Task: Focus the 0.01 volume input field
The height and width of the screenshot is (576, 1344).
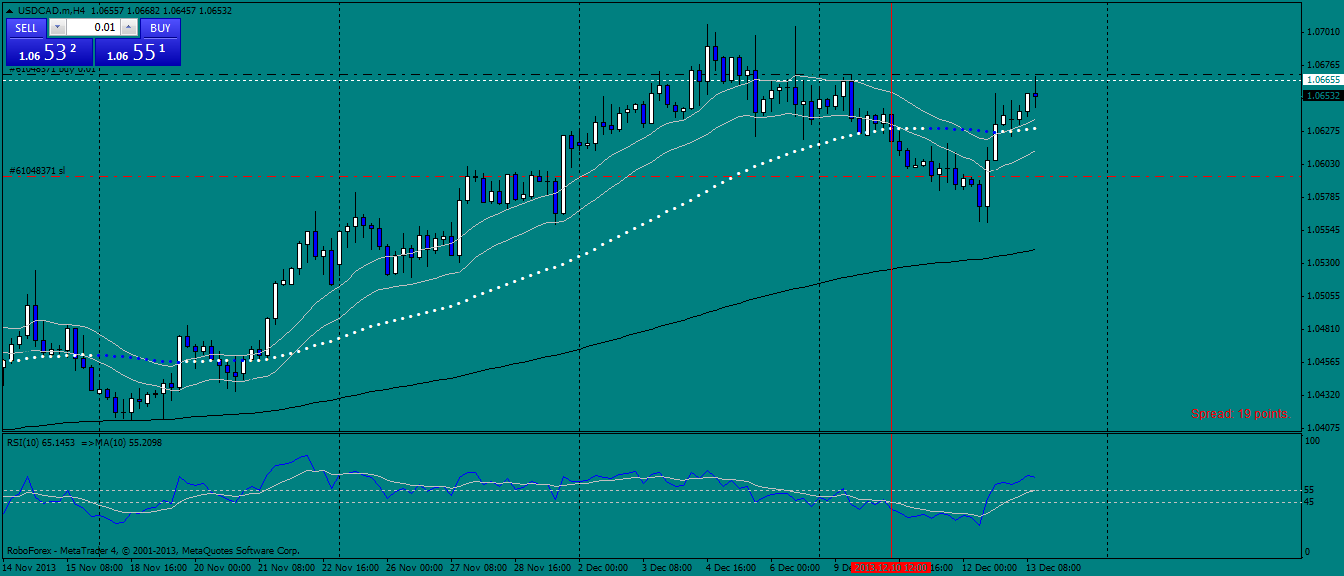Action: click(93, 28)
